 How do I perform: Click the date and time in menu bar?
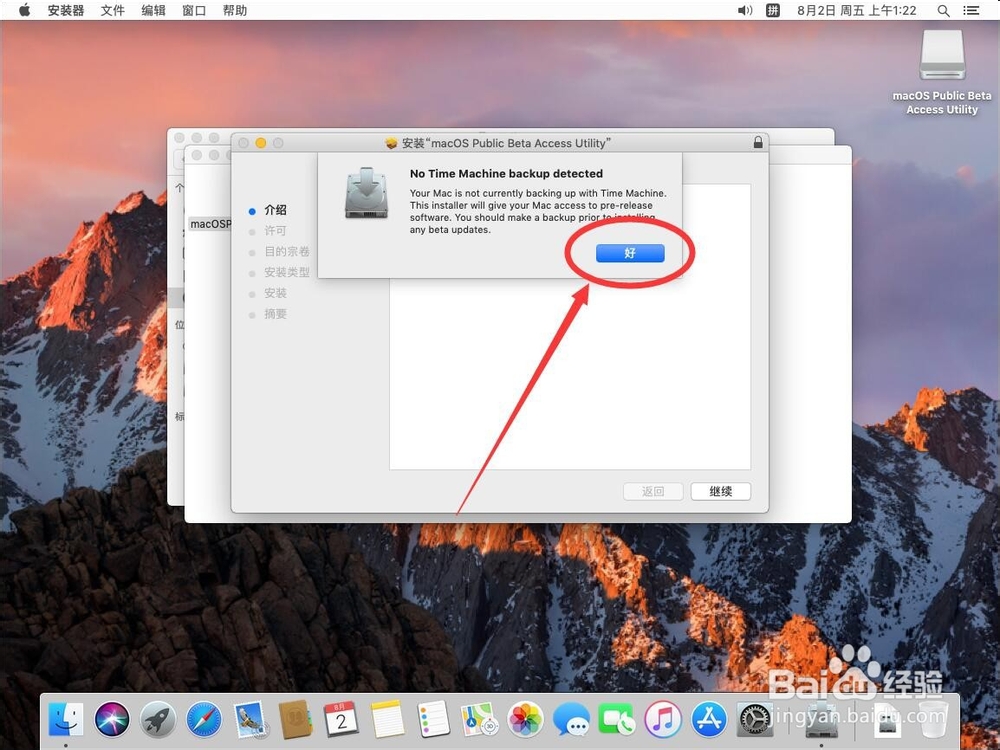point(857,10)
